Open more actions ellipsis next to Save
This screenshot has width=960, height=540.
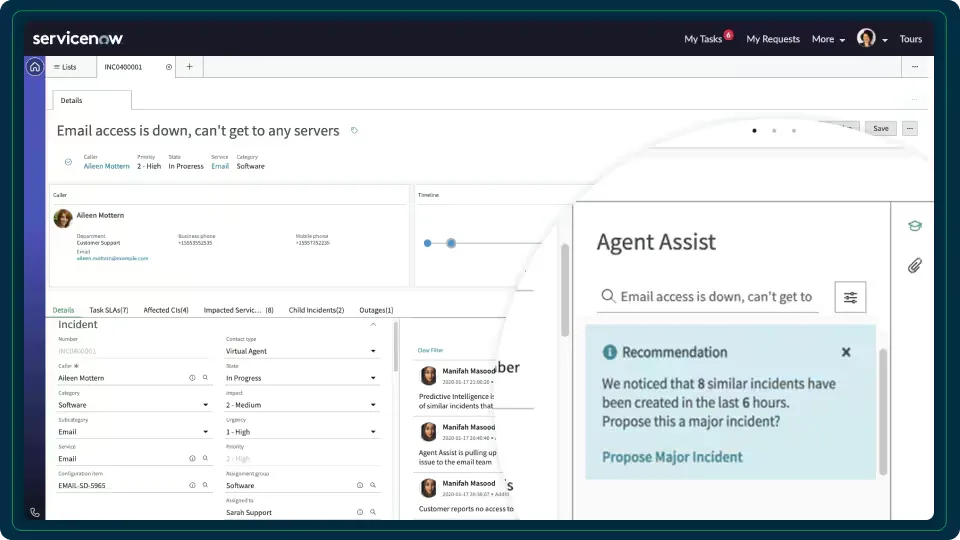pos(910,129)
